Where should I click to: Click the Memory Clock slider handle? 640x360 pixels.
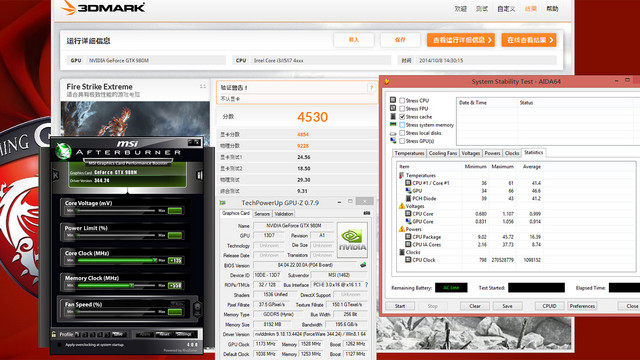coord(131,285)
